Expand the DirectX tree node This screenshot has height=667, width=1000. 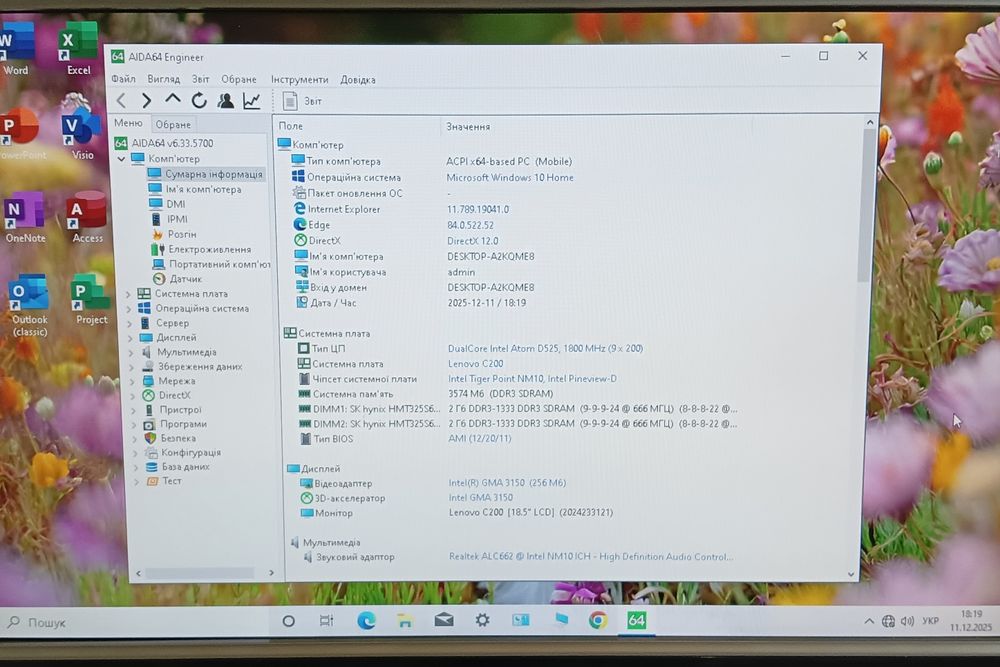tap(133, 395)
